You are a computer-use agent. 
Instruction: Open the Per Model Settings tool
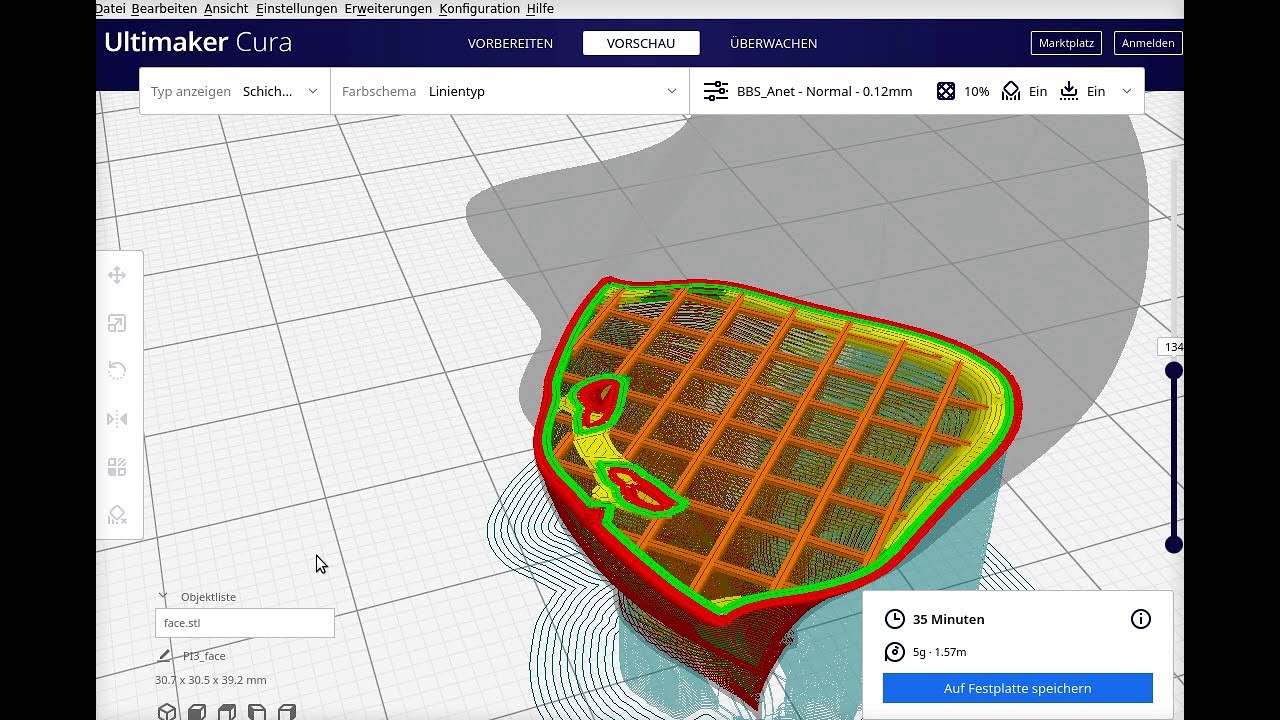[x=117, y=467]
